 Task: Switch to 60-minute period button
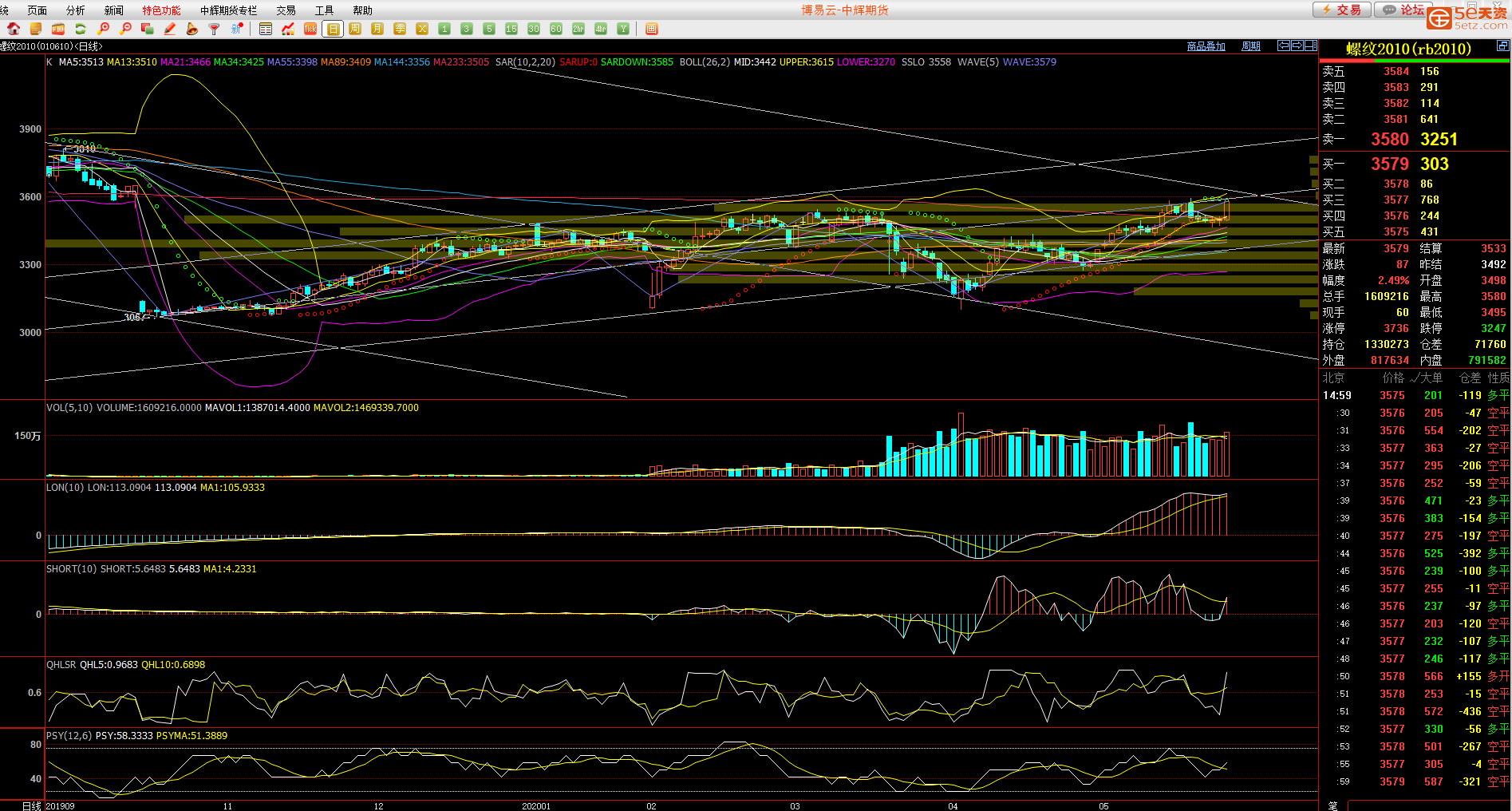coord(556,29)
